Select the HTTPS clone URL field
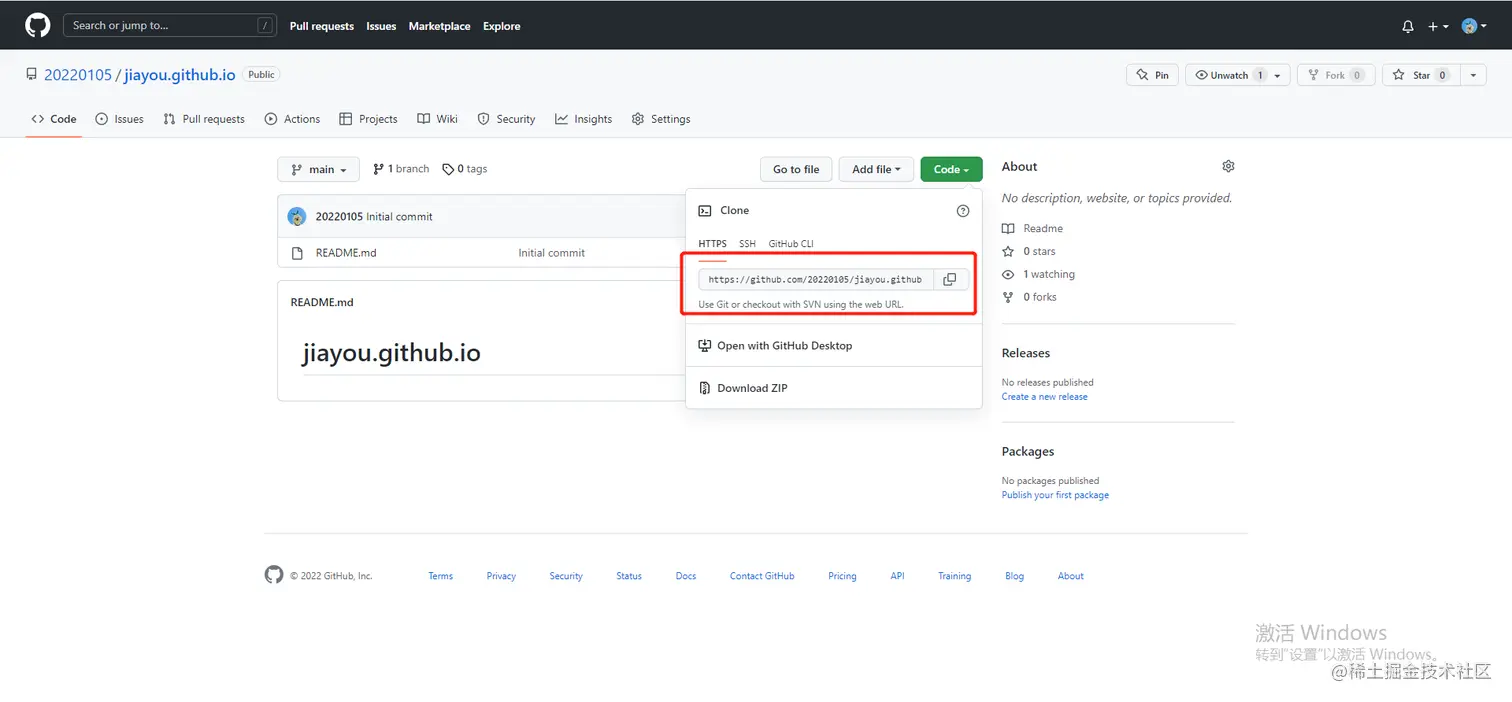This screenshot has height=702, width=1512. pos(816,279)
